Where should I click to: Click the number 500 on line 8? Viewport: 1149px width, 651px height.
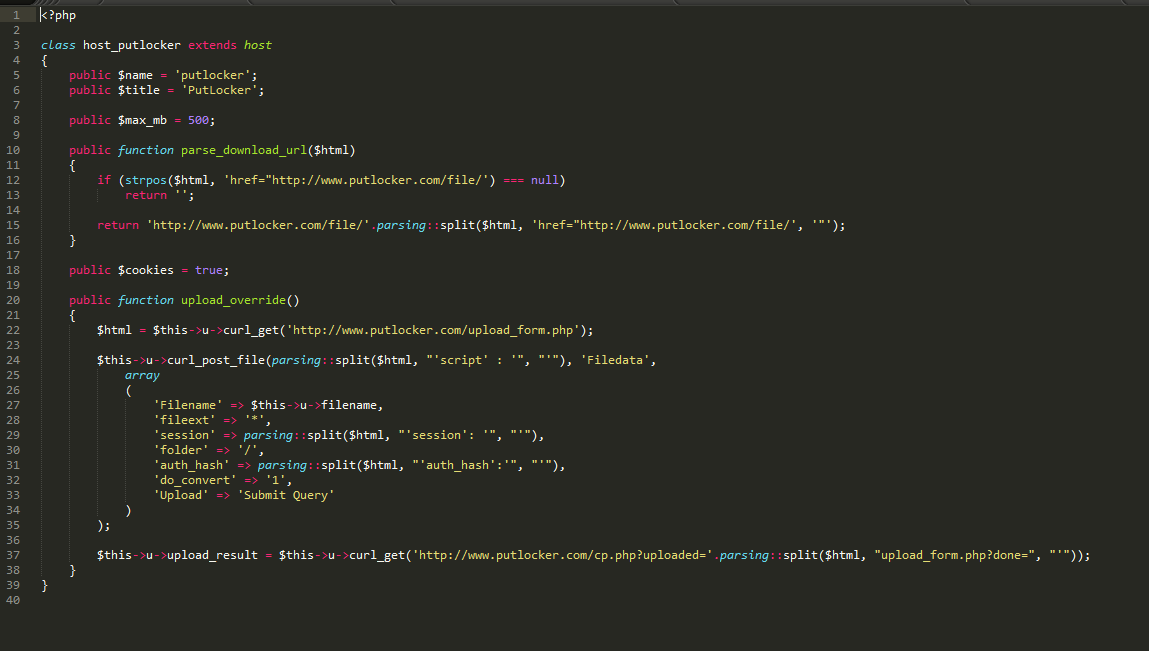coord(198,120)
